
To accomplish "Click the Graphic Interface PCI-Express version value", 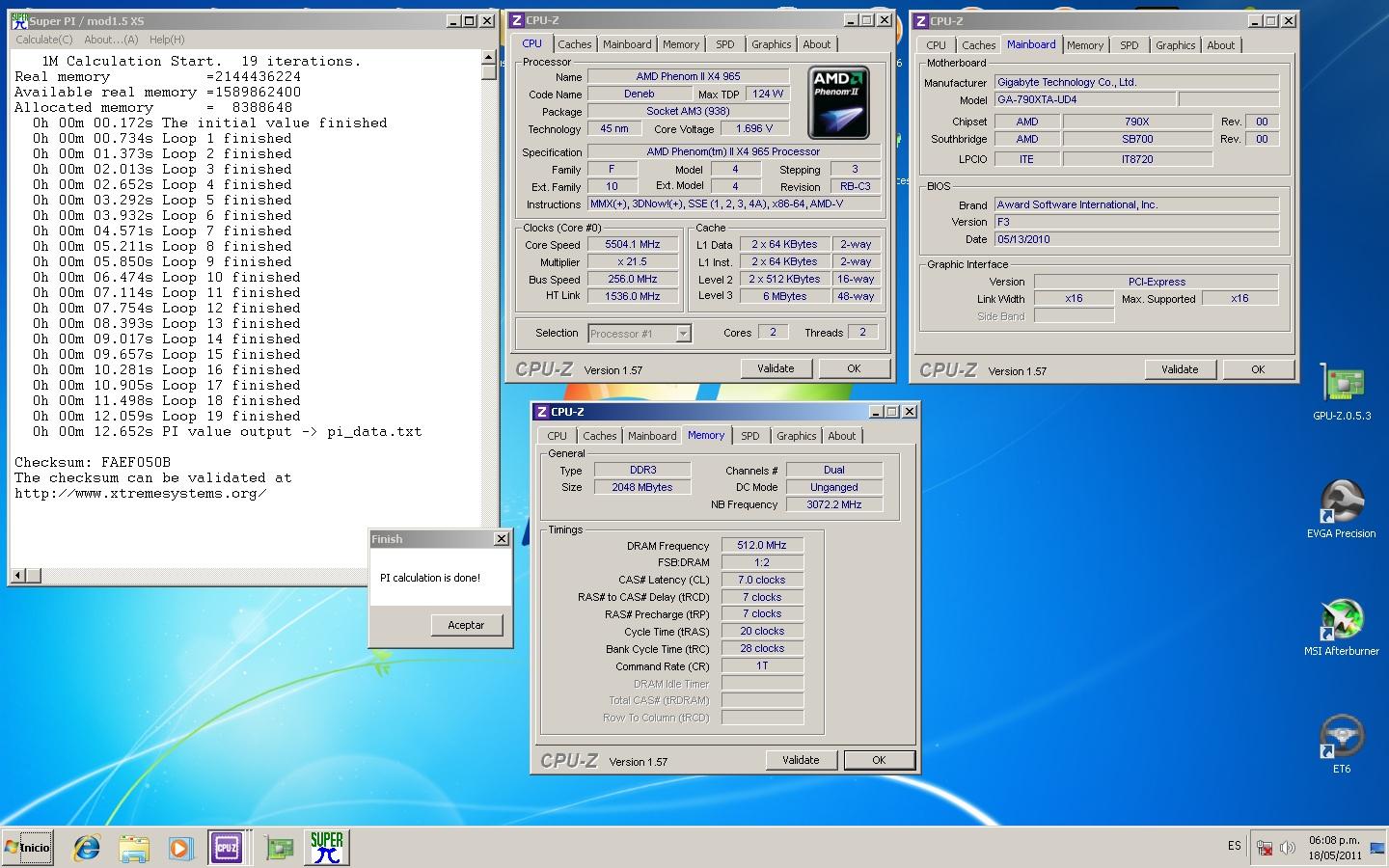I will coord(1157,282).
